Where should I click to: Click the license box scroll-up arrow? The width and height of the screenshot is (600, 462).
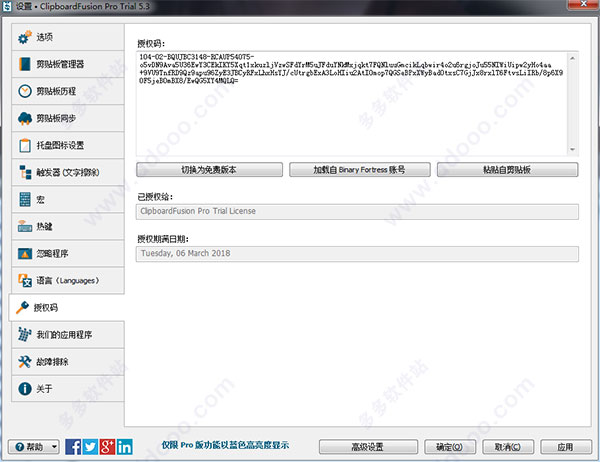(x=572, y=58)
